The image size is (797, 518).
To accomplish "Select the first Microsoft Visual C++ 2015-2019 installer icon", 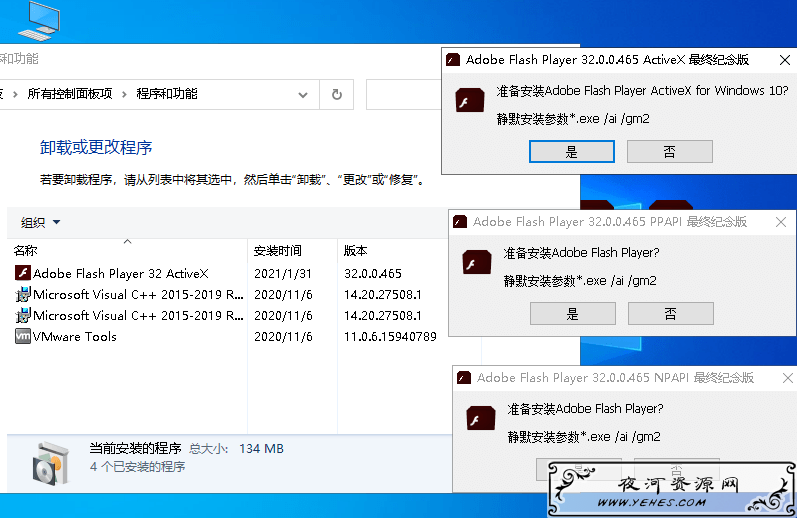I will click(23, 294).
